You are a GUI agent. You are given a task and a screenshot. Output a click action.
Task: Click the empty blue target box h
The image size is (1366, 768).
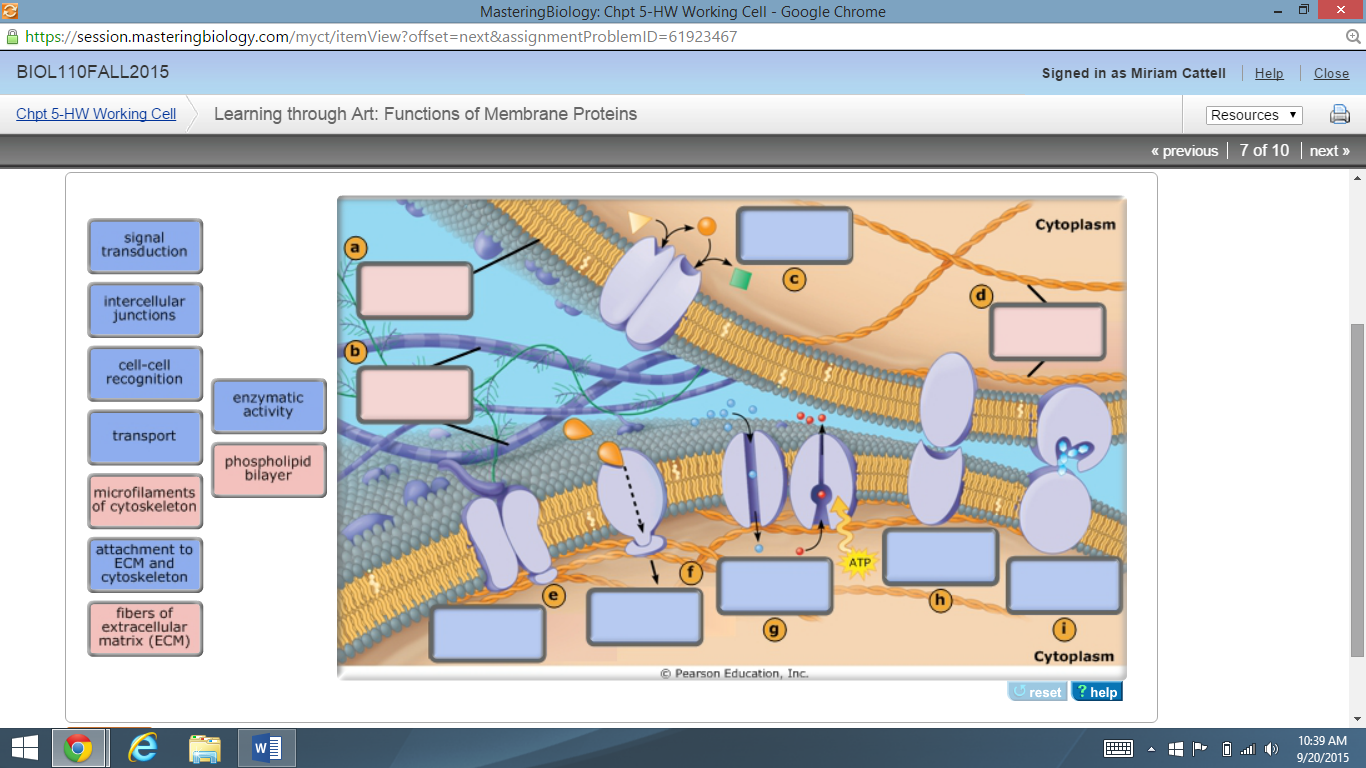click(x=941, y=557)
